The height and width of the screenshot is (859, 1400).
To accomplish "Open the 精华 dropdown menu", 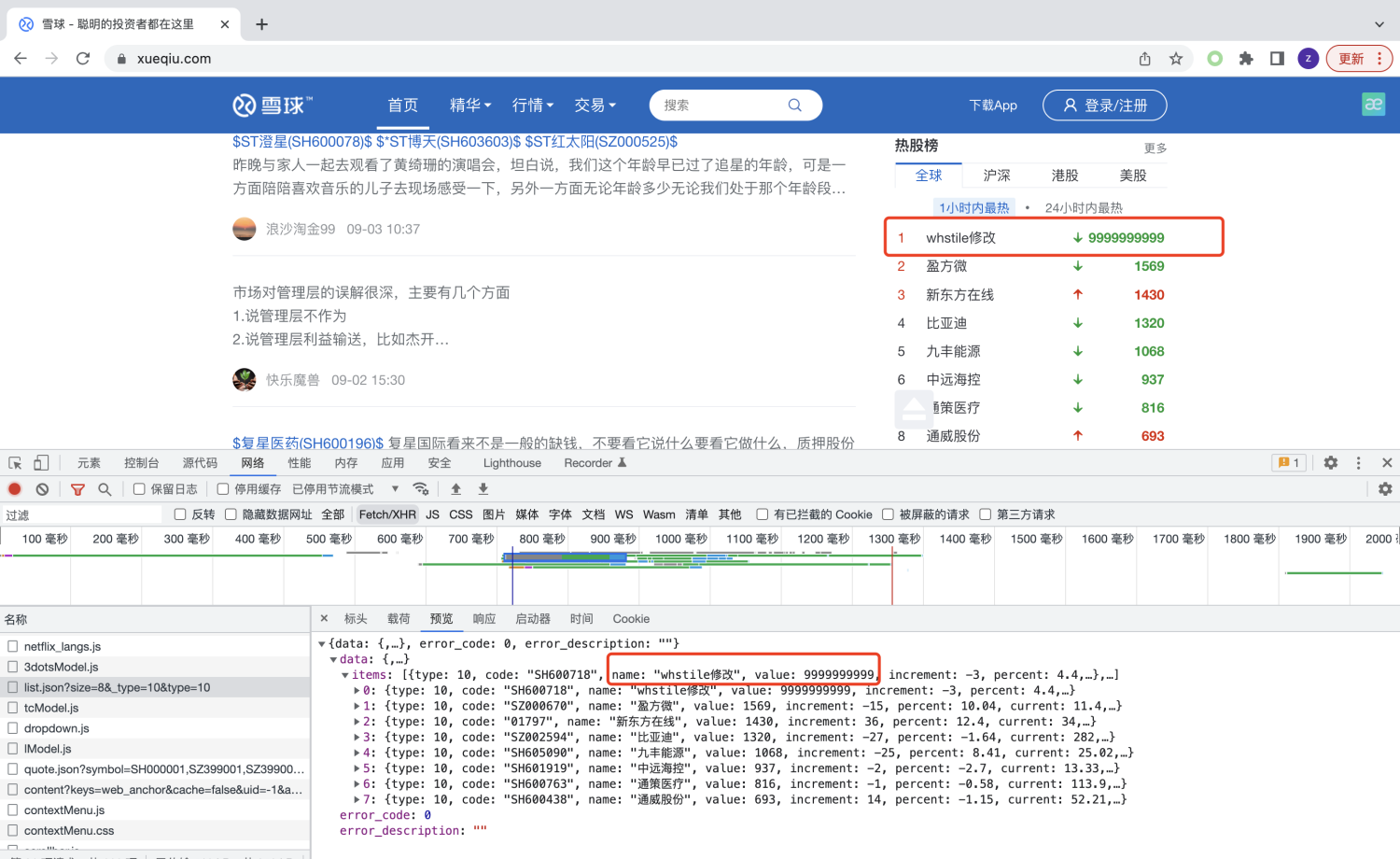I will click(470, 106).
